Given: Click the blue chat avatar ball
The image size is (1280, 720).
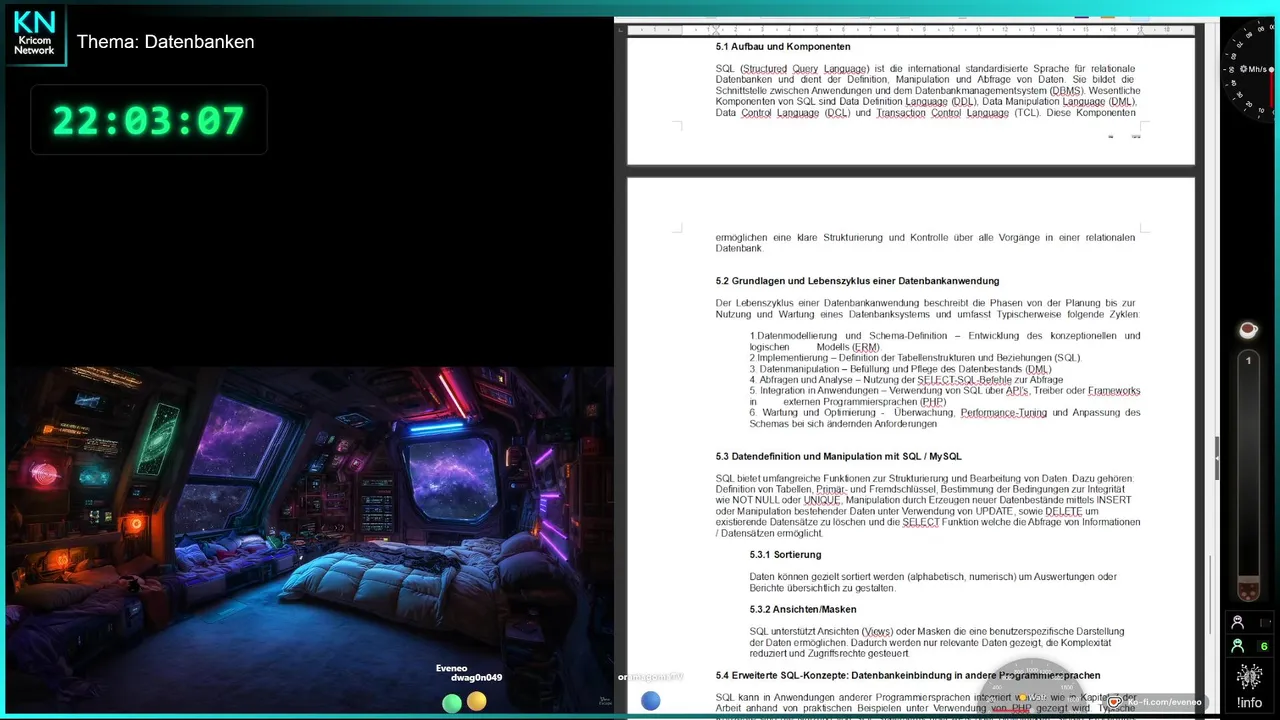Looking at the screenshot, I should pyautogui.click(x=651, y=701).
